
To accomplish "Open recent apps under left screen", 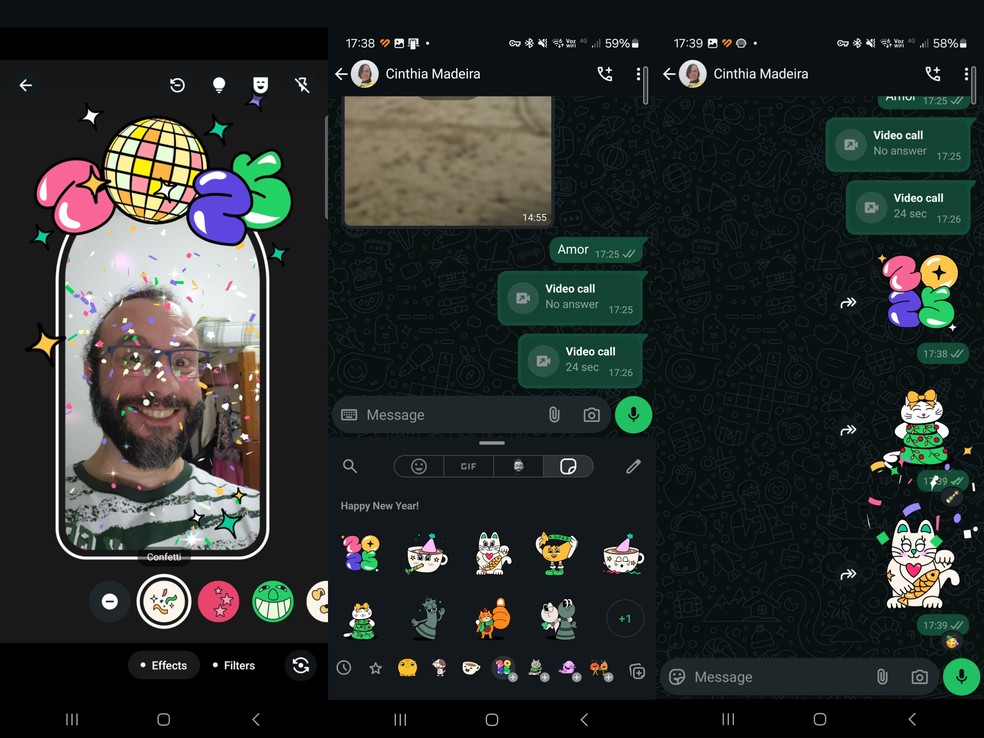I will [x=72, y=719].
